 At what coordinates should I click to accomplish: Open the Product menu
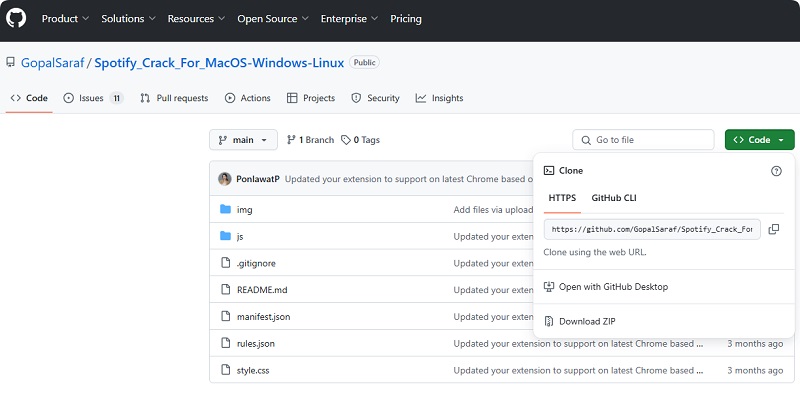[65, 19]
